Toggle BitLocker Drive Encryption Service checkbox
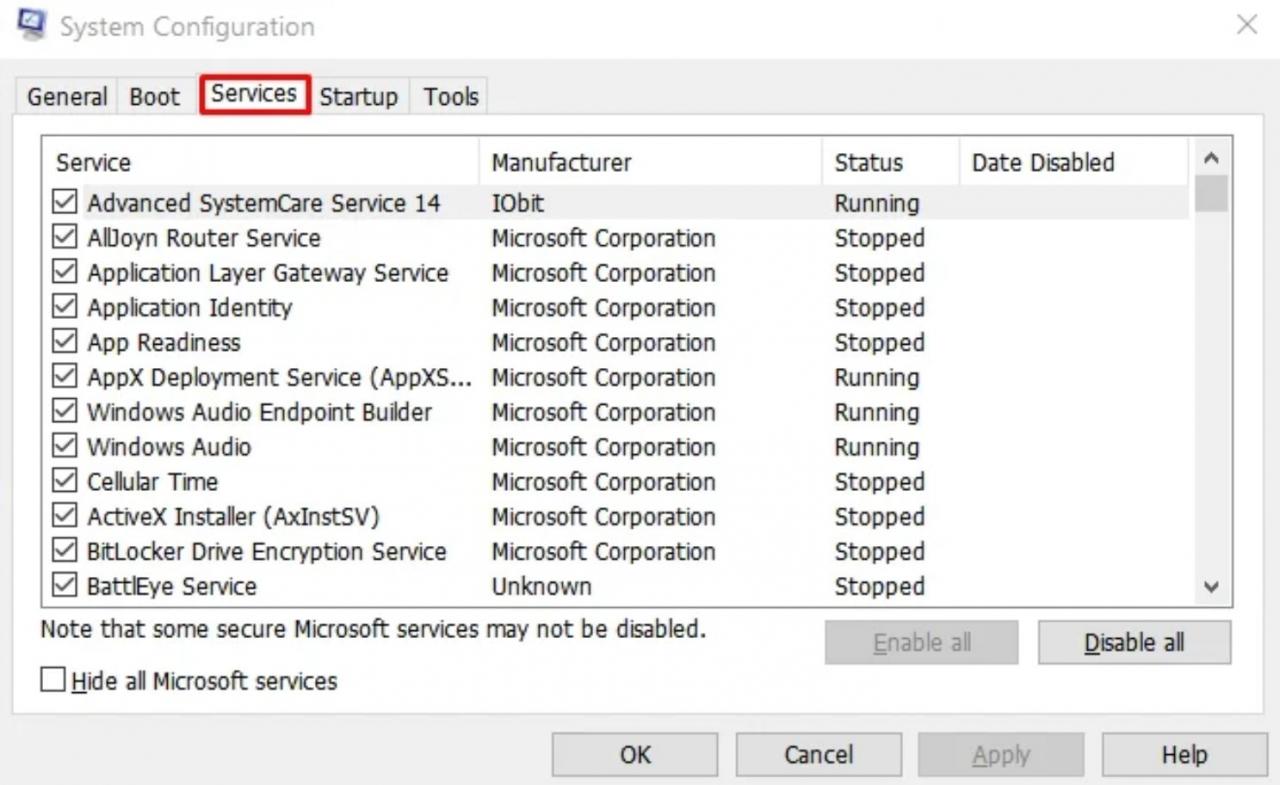Image resolution: width=1280 pixels, height=785 pixels. click(x=65, y=551)
